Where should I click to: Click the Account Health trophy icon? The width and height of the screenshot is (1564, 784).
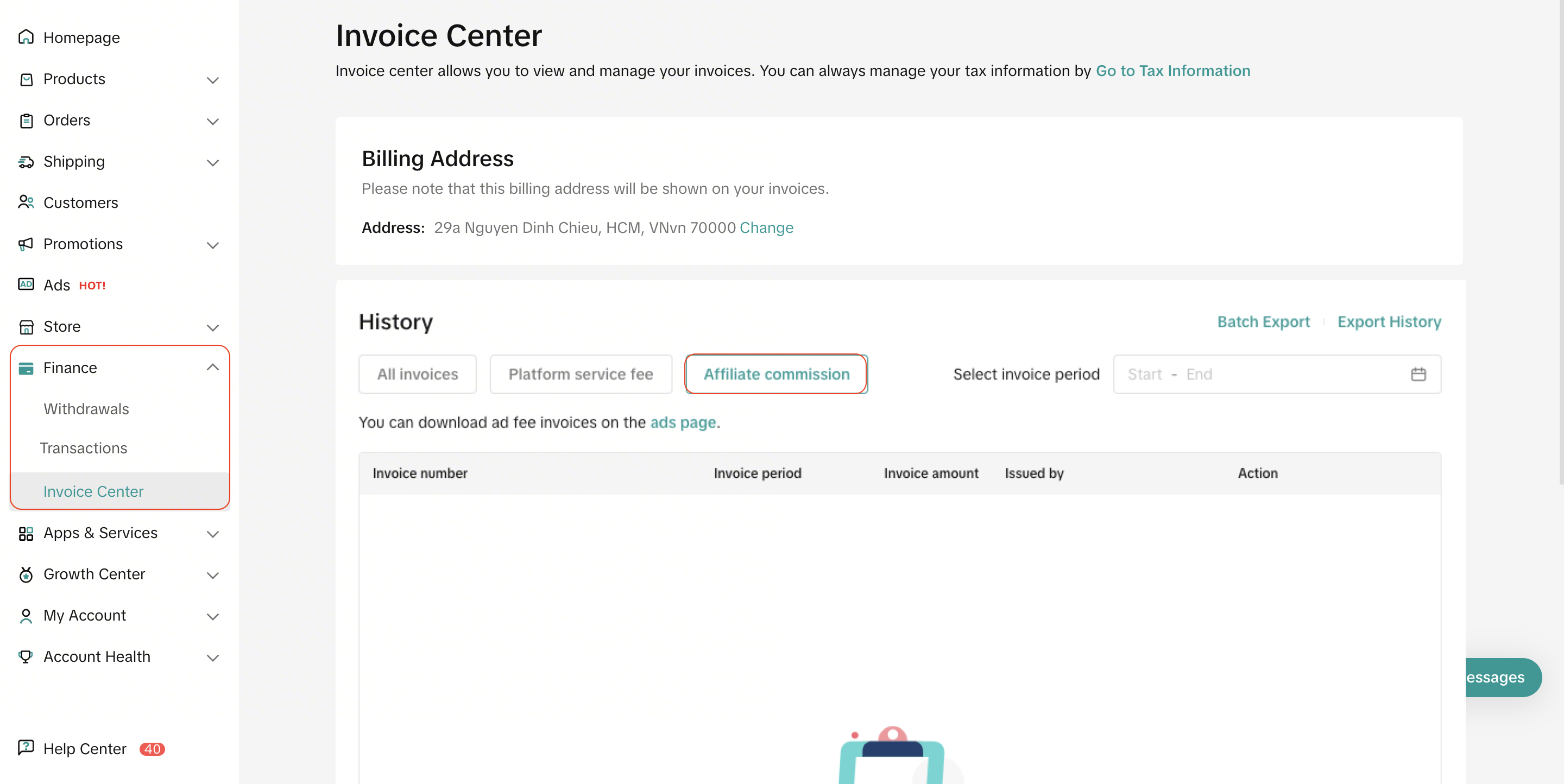(x=26, y=656)
